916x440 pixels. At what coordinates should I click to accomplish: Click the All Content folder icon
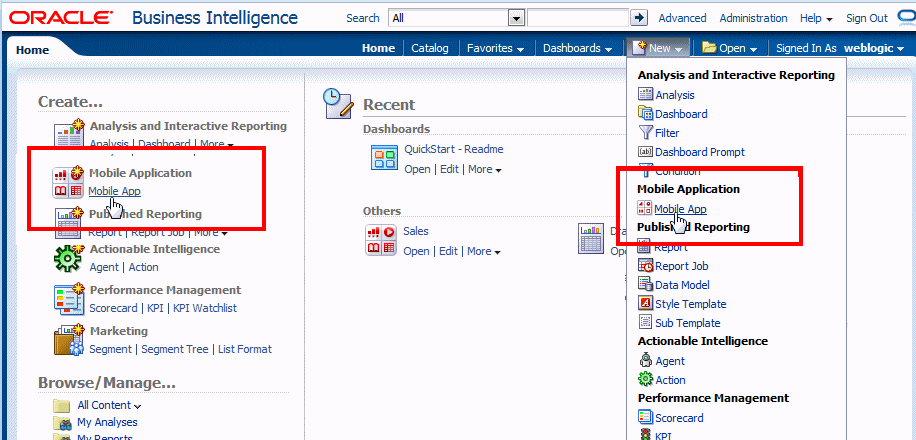coord(62,406)
